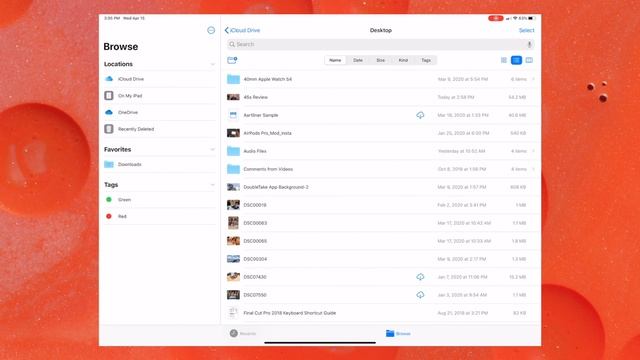Image resolution: width=640 pixels, height=360 pixels.
Task: Sort files by Size
Action: point(380,60)
